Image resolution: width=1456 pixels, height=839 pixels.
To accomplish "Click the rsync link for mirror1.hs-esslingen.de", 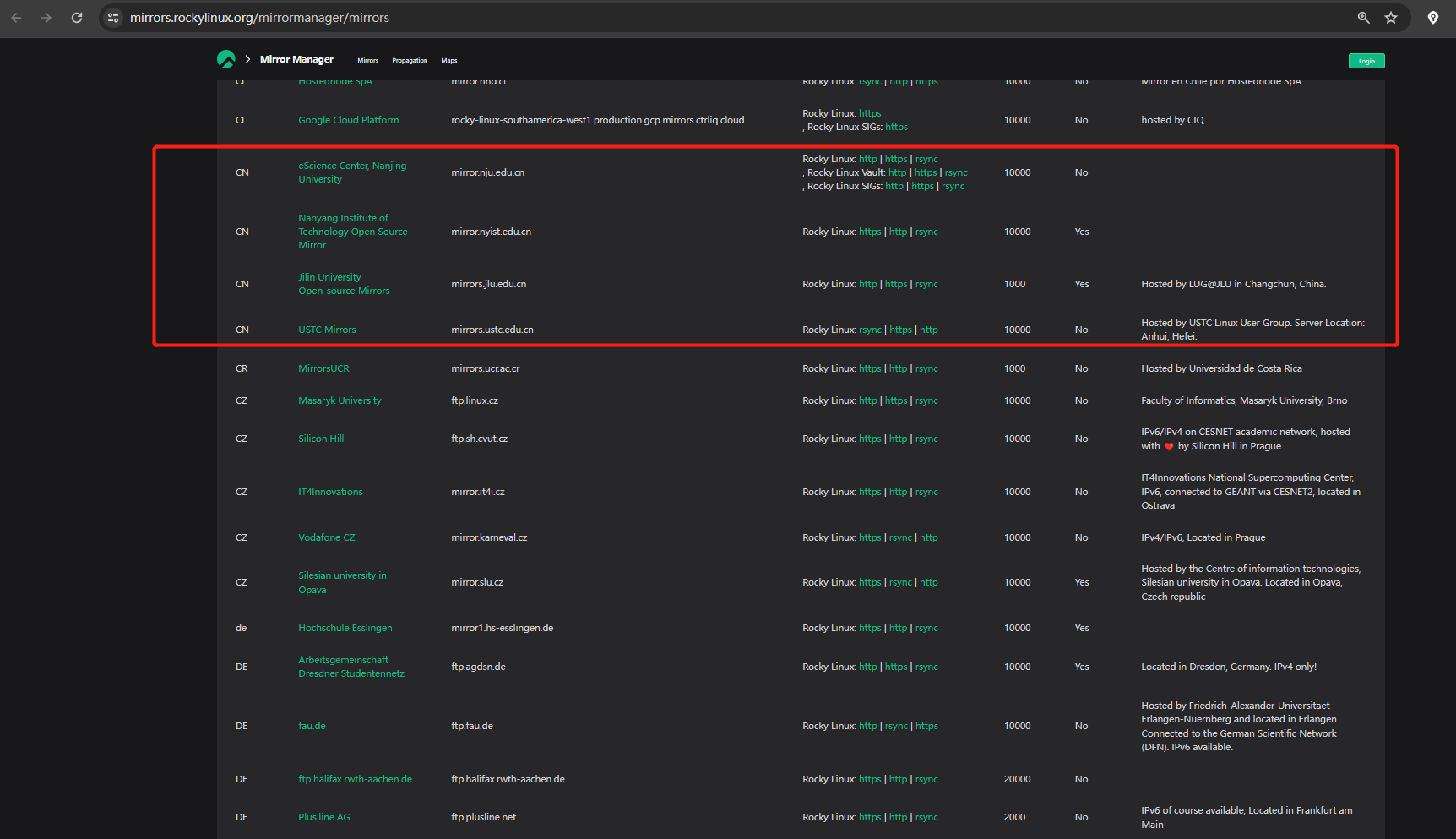I will coord(926,628).
